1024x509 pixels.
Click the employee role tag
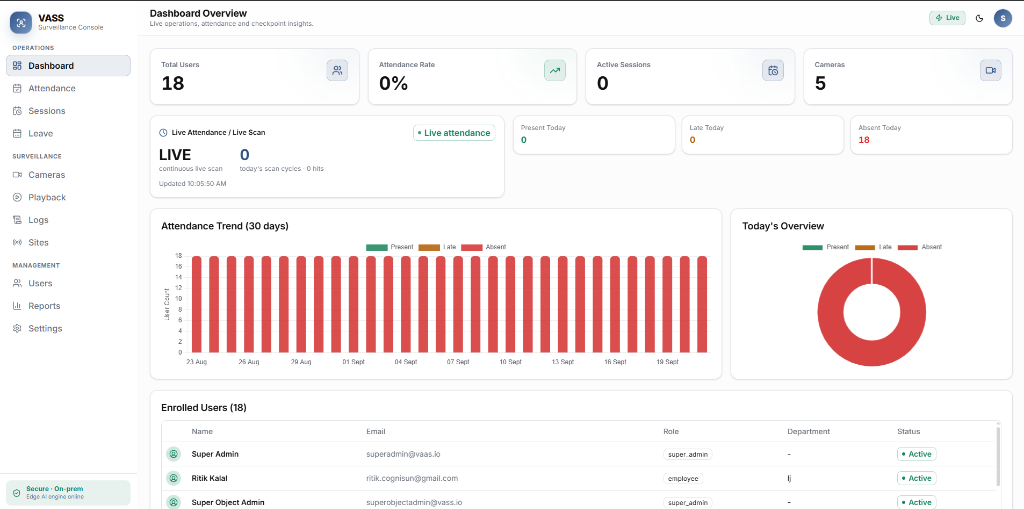pyautogui.click(x=682, y=478)
